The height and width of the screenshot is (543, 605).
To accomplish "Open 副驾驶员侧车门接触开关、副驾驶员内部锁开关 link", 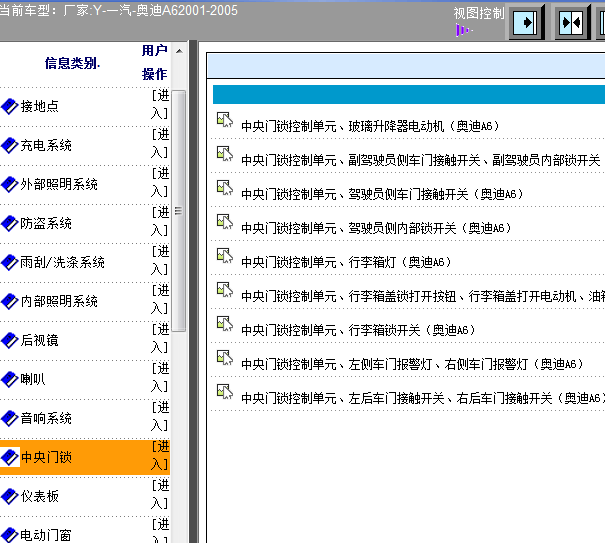I will (421, 160).
